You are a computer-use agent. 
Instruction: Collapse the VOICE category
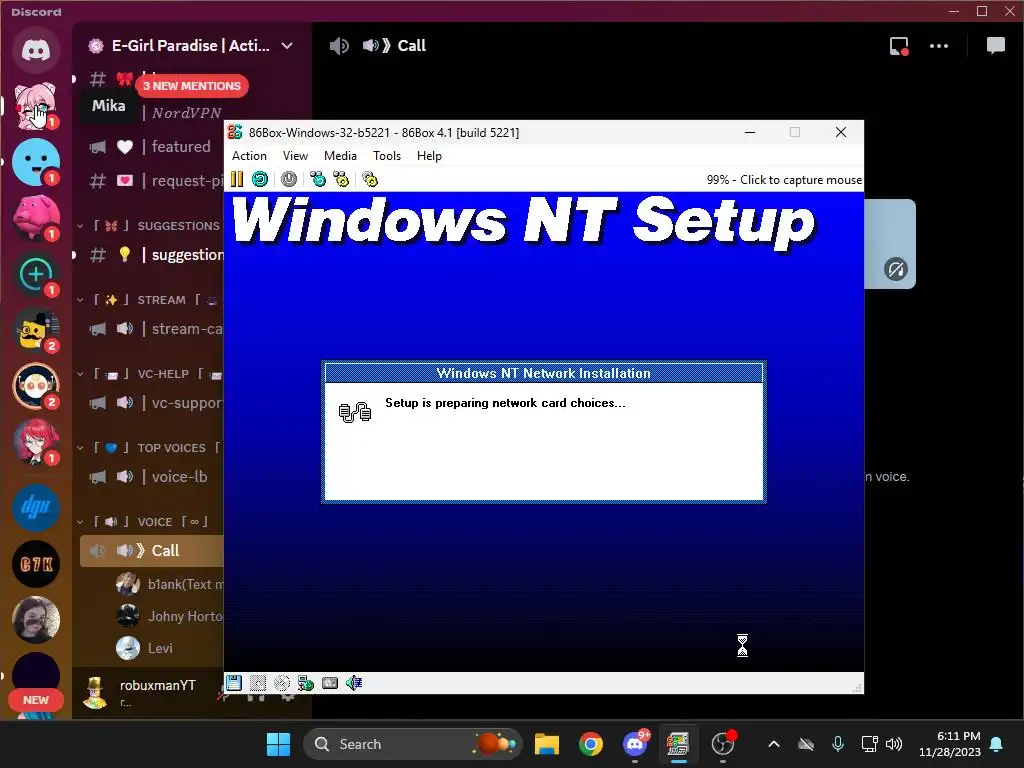pyautogui.click(x=142, y=522)
